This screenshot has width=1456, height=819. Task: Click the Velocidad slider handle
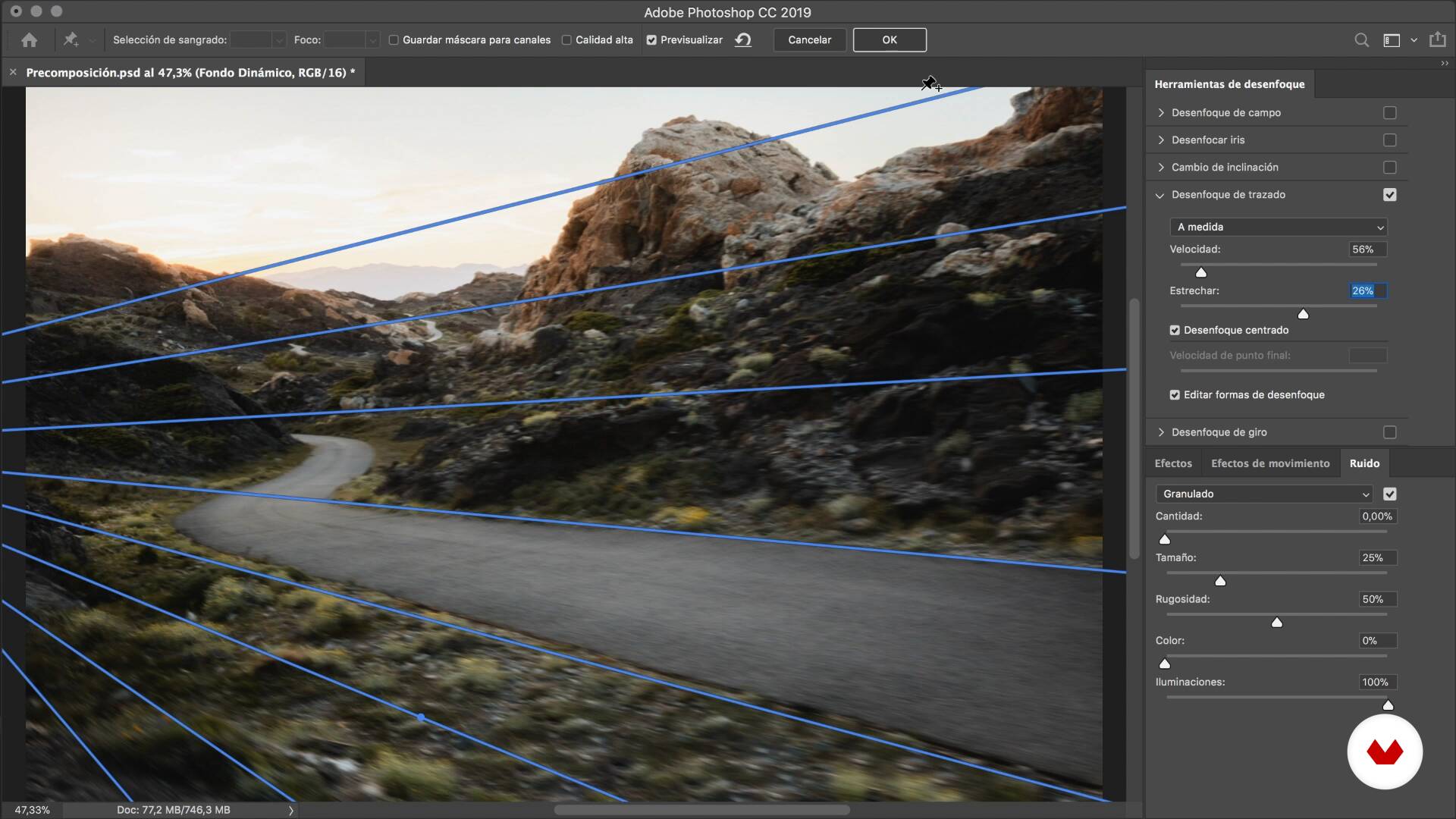click(1200, 272)
